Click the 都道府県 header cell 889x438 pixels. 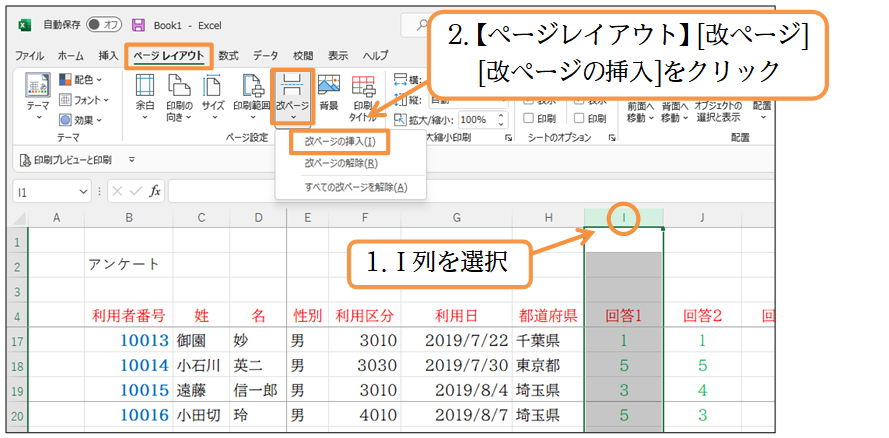coord(548,316)
